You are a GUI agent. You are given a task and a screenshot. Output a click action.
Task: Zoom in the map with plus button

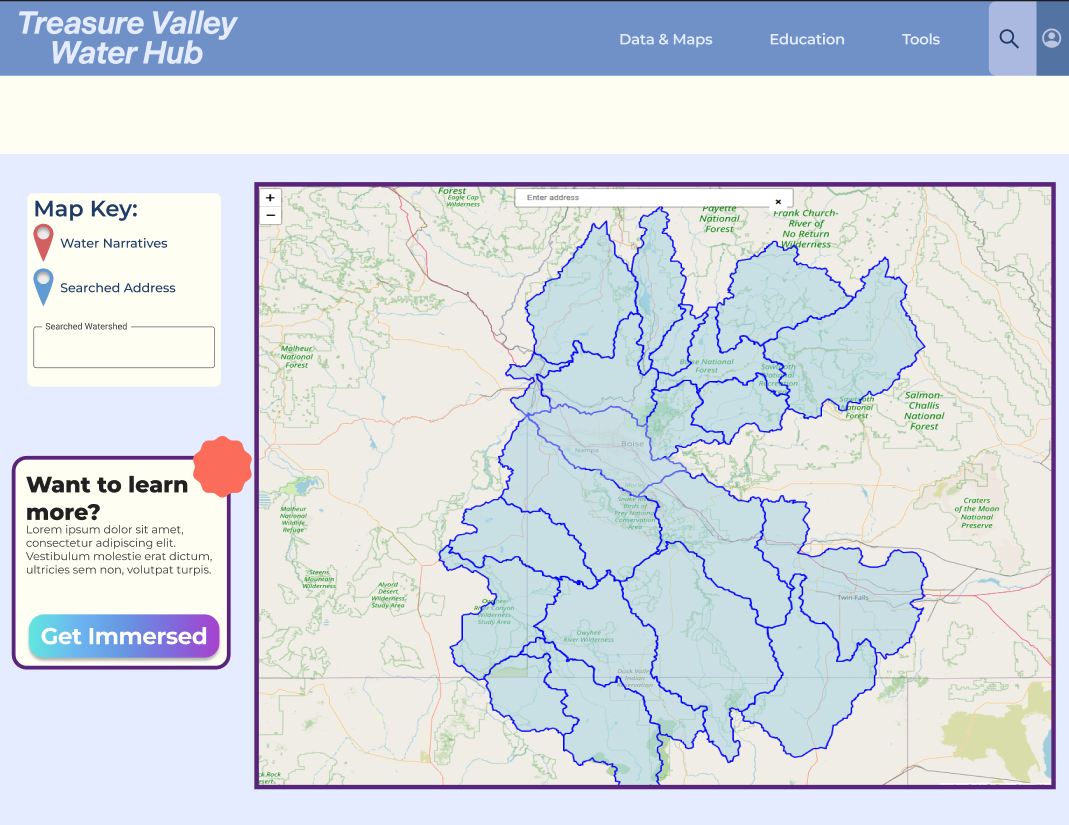pyautogui.click(x=271, y=198)
